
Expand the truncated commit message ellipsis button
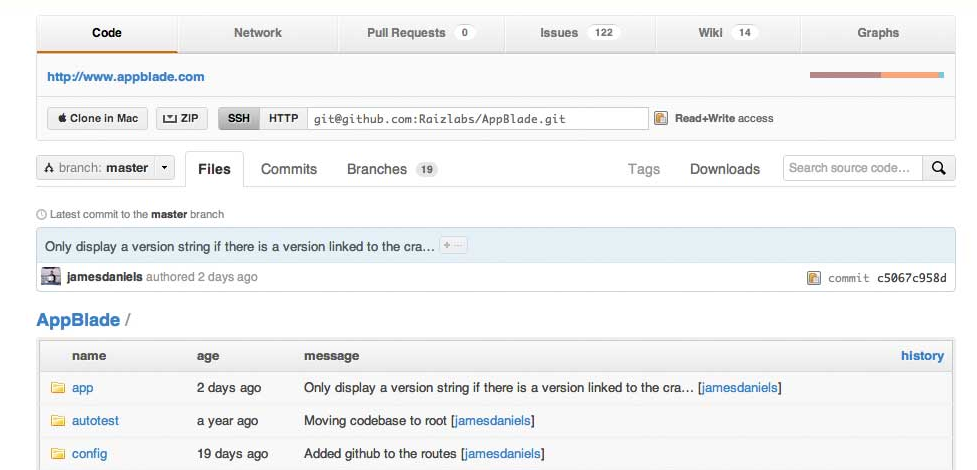pos(453,246)
